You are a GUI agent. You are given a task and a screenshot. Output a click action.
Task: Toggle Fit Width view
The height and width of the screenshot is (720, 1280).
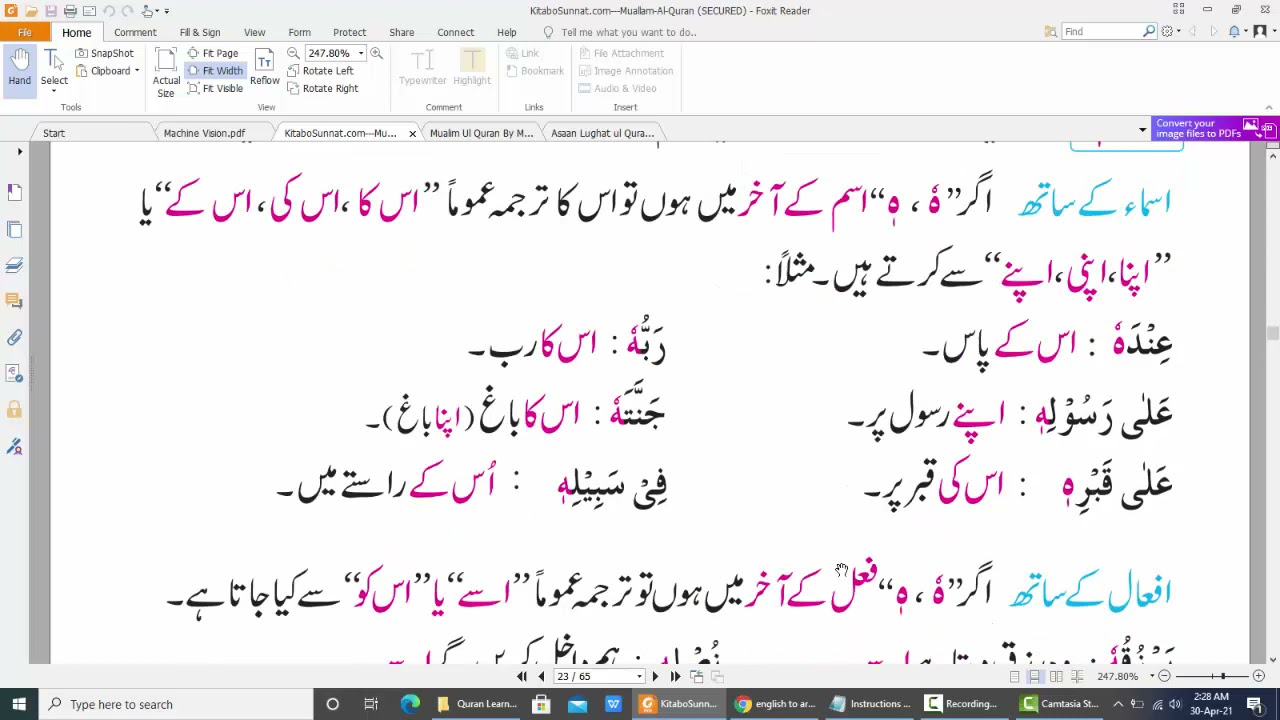[215, 71]
